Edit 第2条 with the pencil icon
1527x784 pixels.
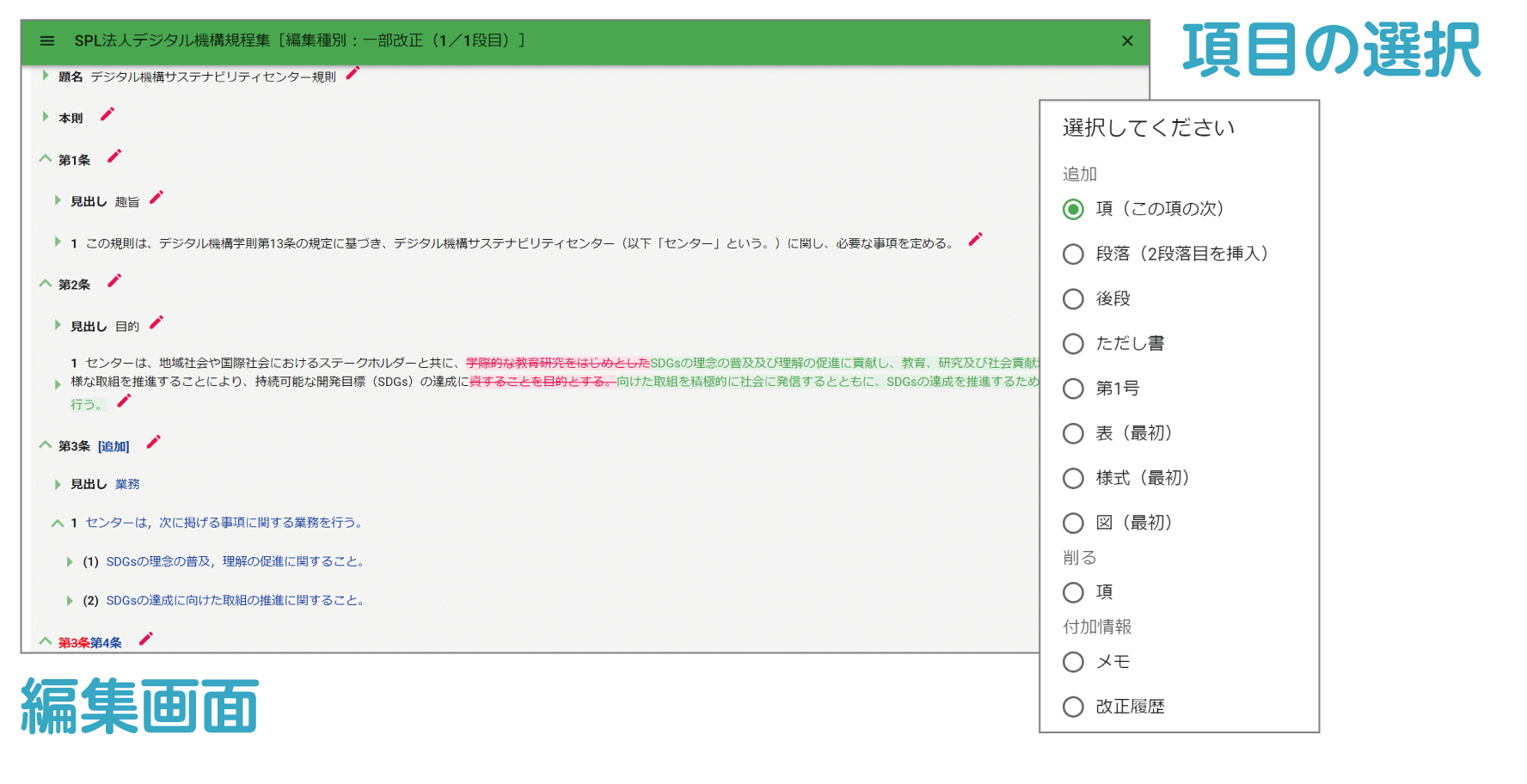[114, 281]
